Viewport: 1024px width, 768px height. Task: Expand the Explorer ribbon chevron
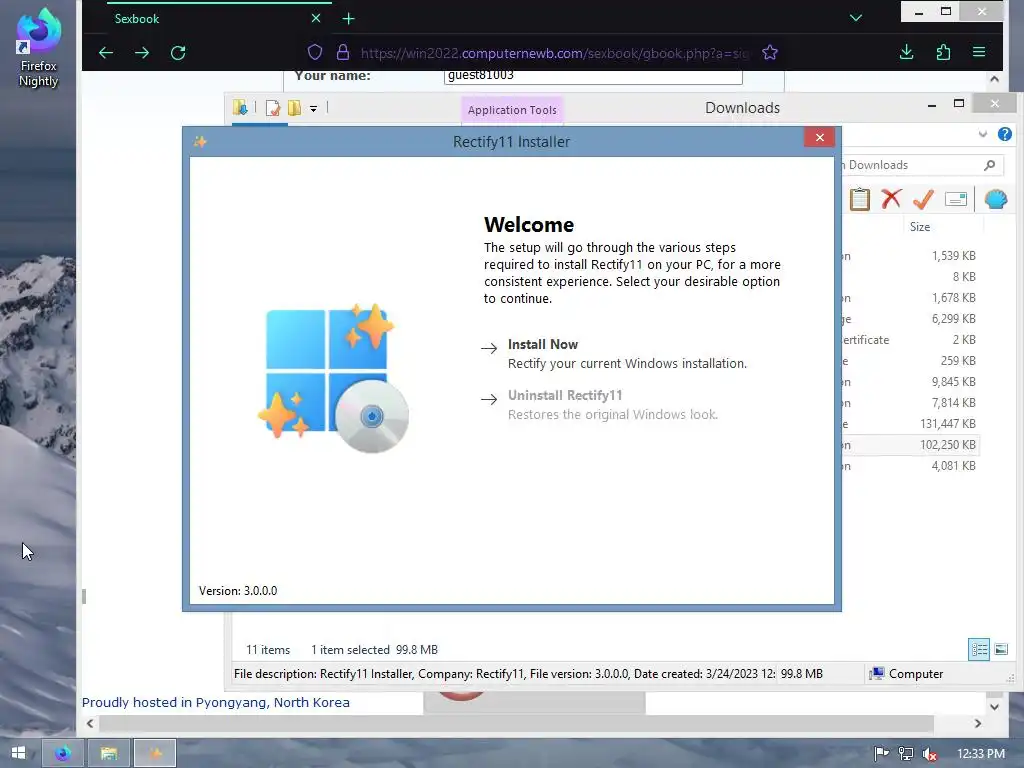[x=983, y=134]
